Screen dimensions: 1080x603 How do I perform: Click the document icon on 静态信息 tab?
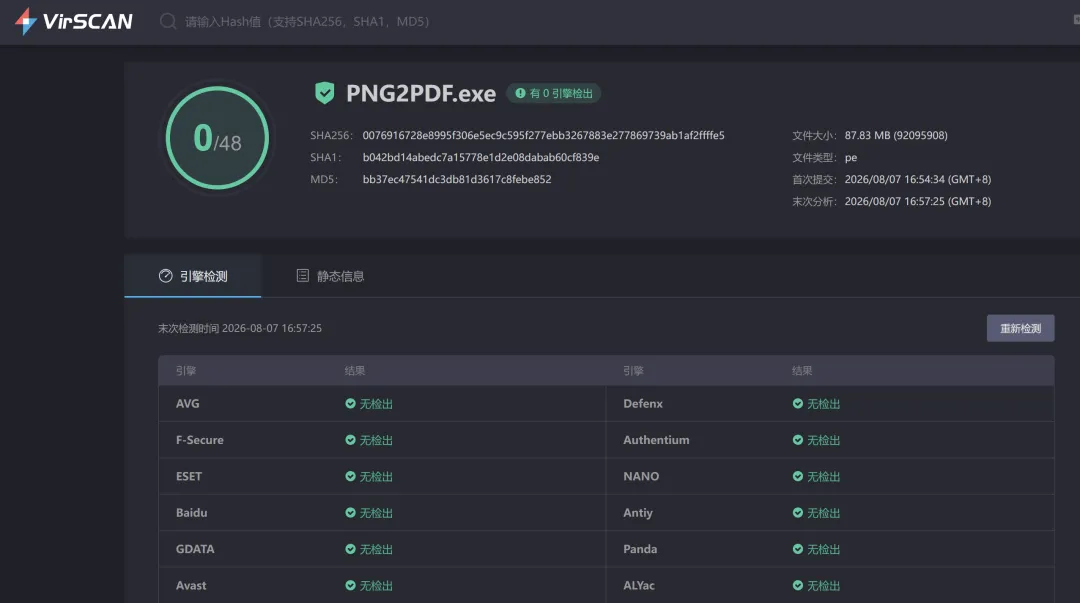point(302,276)
